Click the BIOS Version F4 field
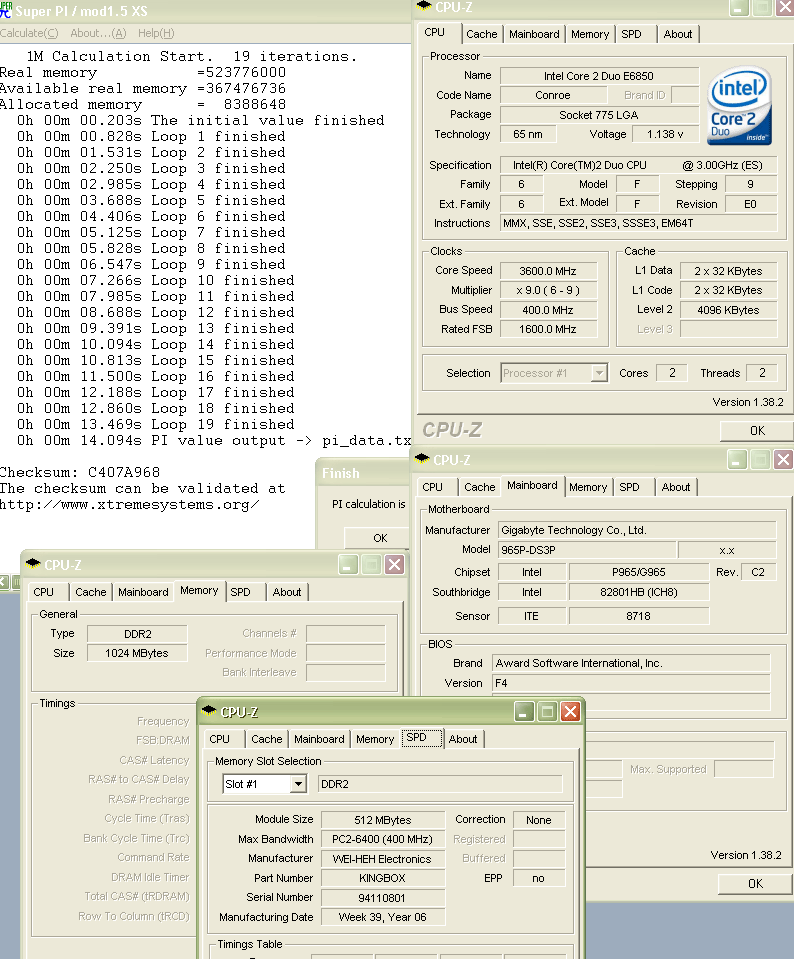 (x=631, y=683)
